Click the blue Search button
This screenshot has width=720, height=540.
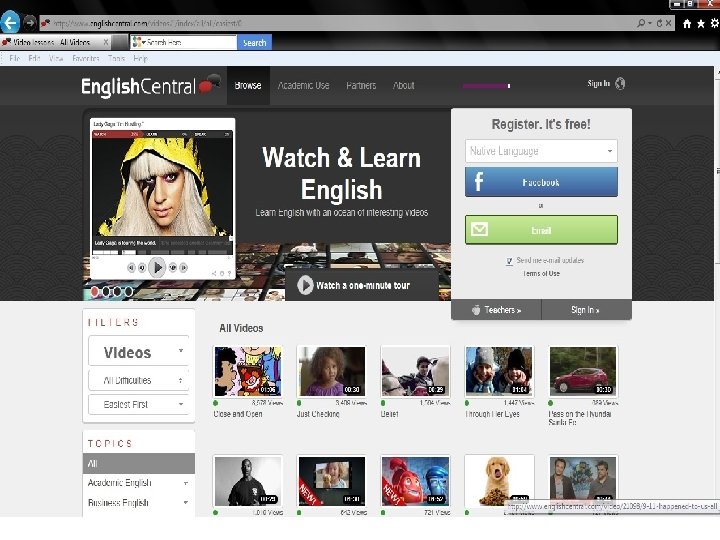pyautogui.click(x=254, y=42)
